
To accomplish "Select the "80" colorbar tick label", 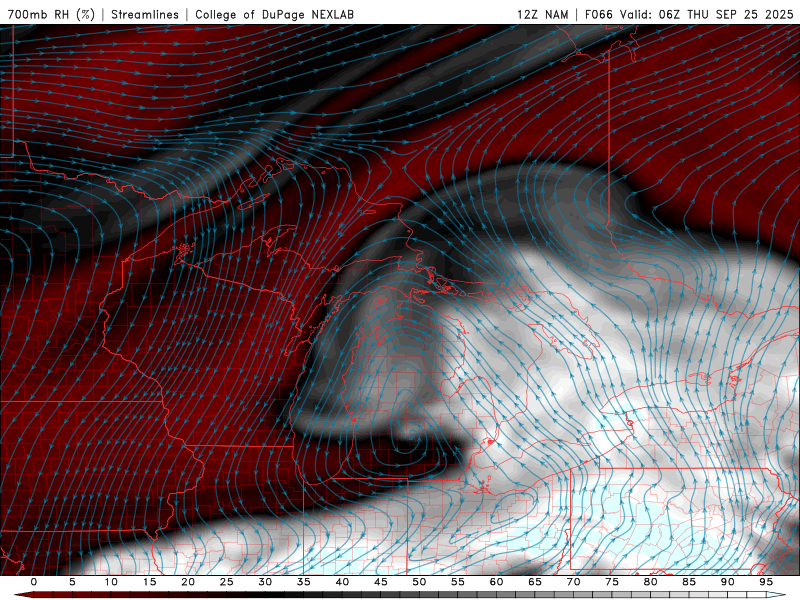I will coord(650,582).
